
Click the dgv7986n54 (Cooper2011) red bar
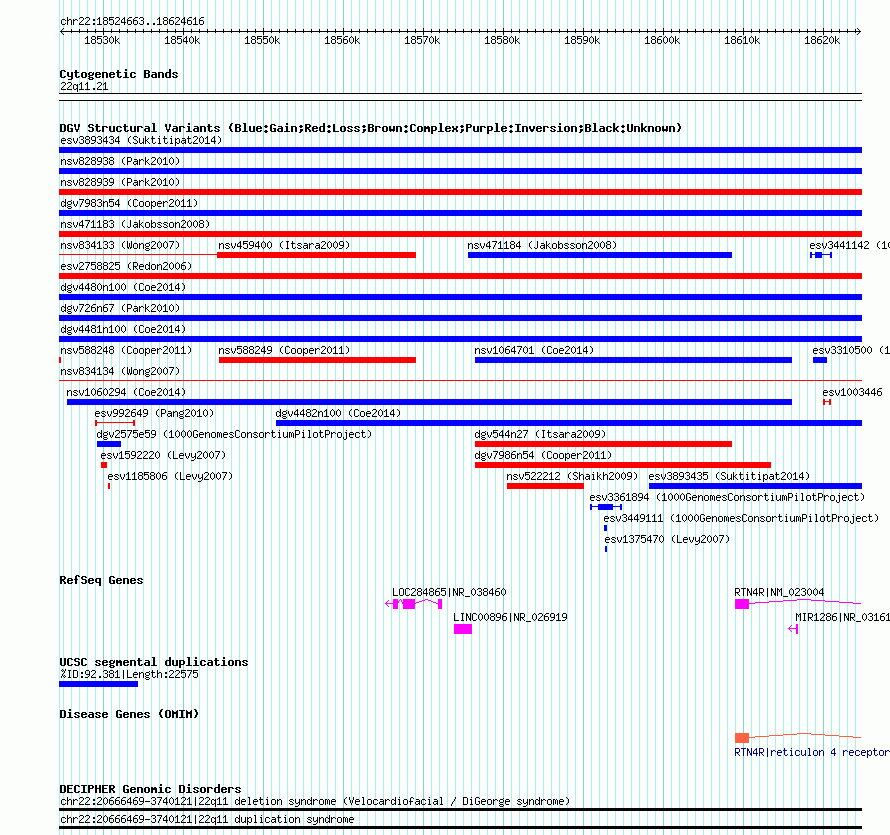[623, 465]
